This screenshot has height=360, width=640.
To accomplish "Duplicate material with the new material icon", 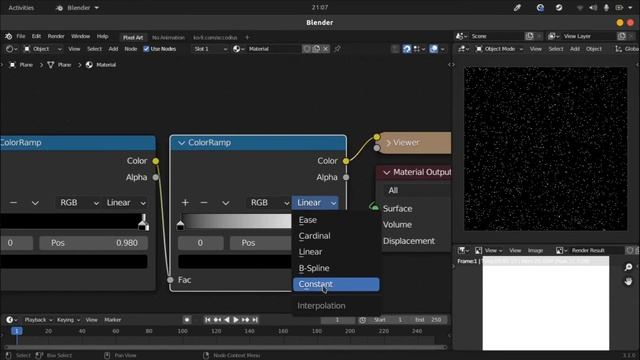I will coord(316,49).
